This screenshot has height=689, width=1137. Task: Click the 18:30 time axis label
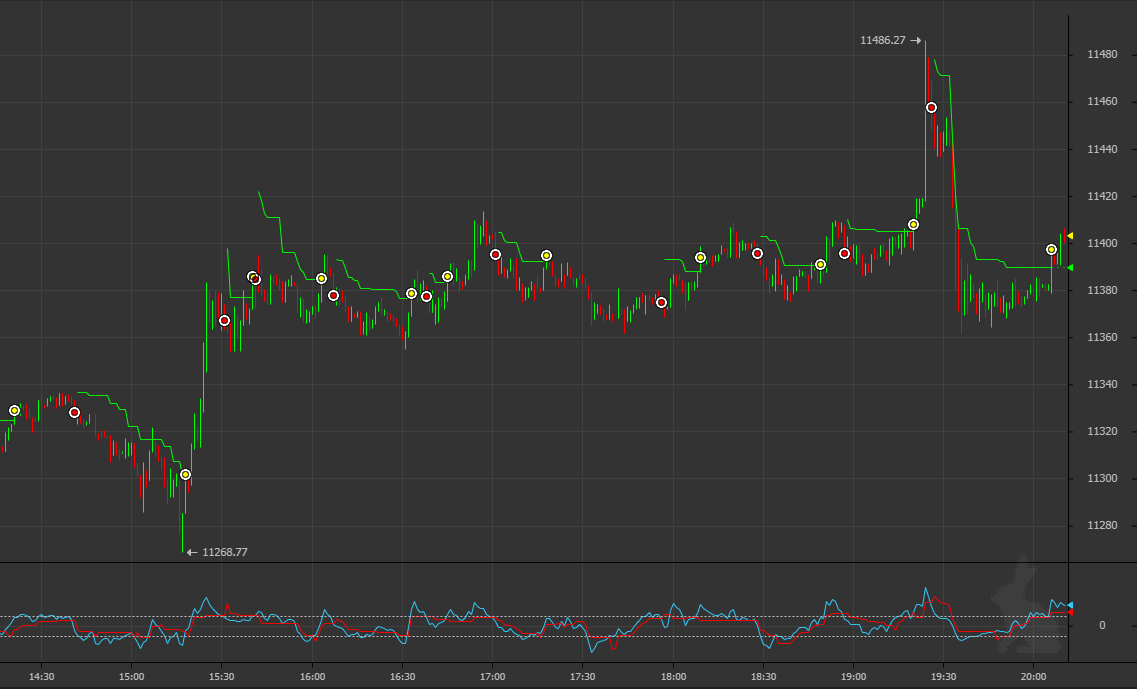(x=764, y=677)
